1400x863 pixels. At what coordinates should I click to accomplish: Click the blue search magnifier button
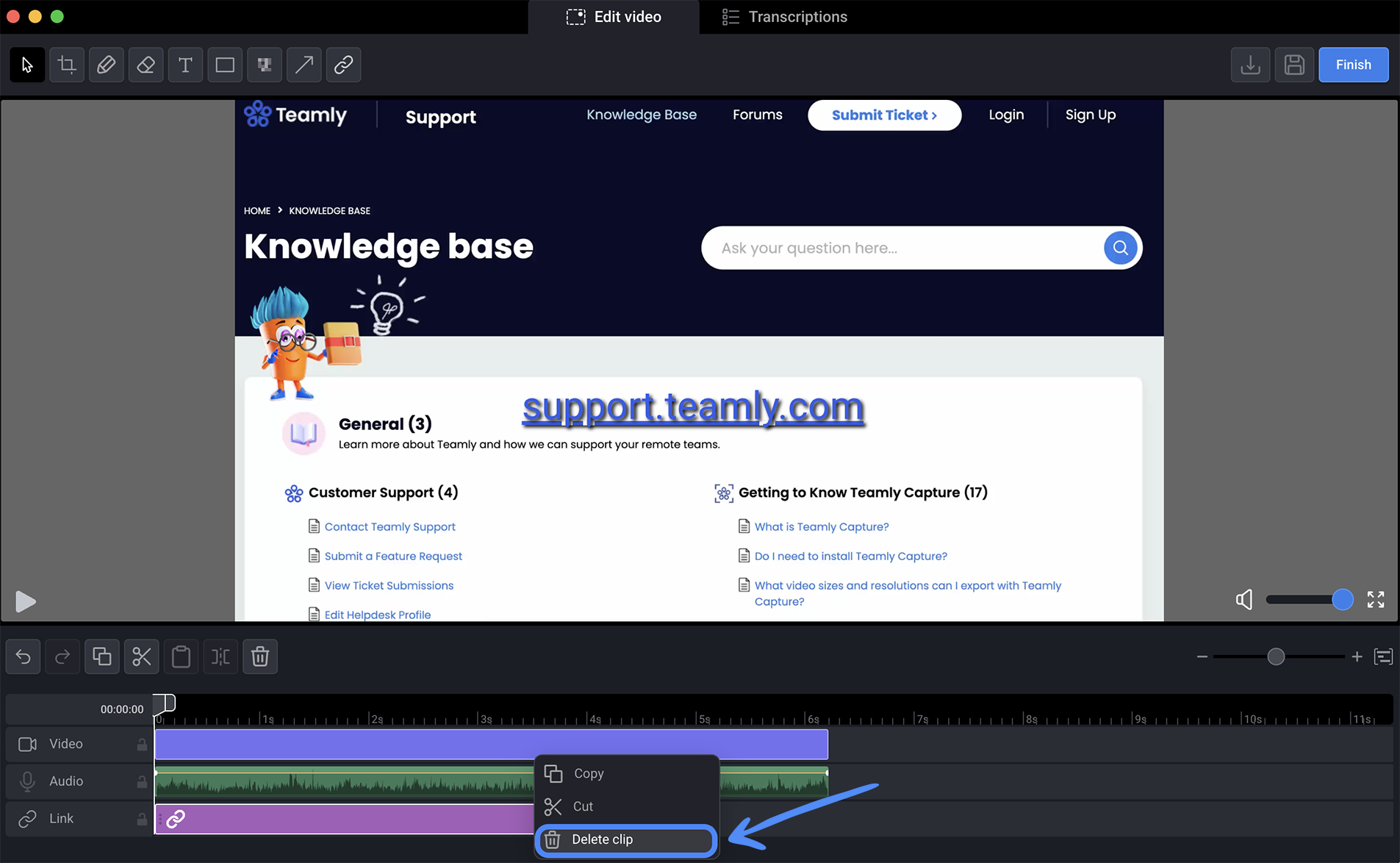point(1120,248)
